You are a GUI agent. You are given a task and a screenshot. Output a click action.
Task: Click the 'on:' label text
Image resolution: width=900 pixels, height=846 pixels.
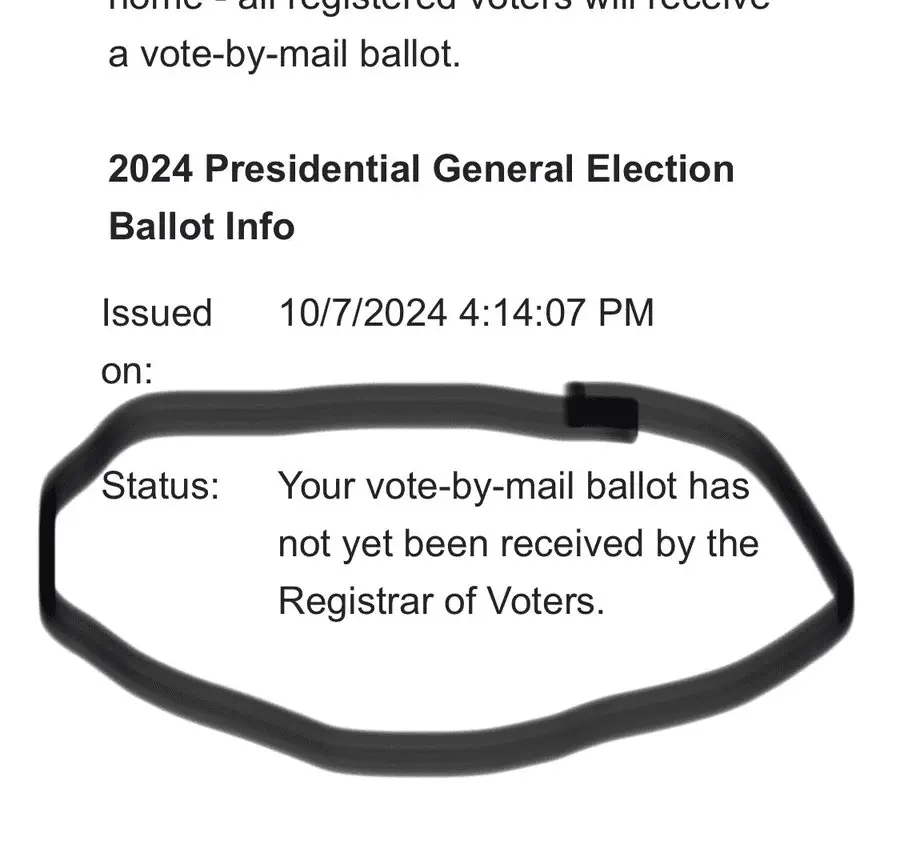coord(127,371)
